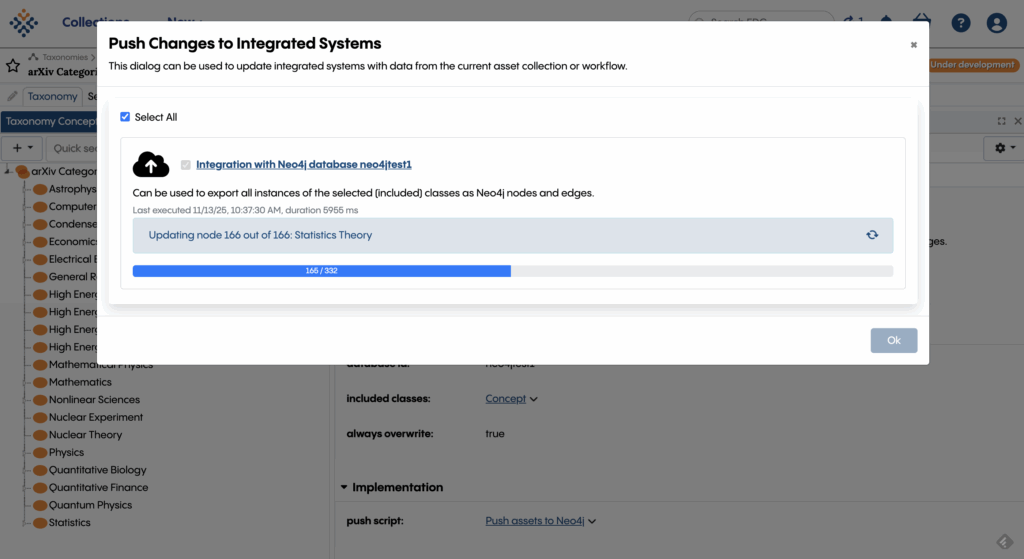Collapse the Implementation section
The width and height of the screenshot is (1024, 559).
(x=344, y=488)
